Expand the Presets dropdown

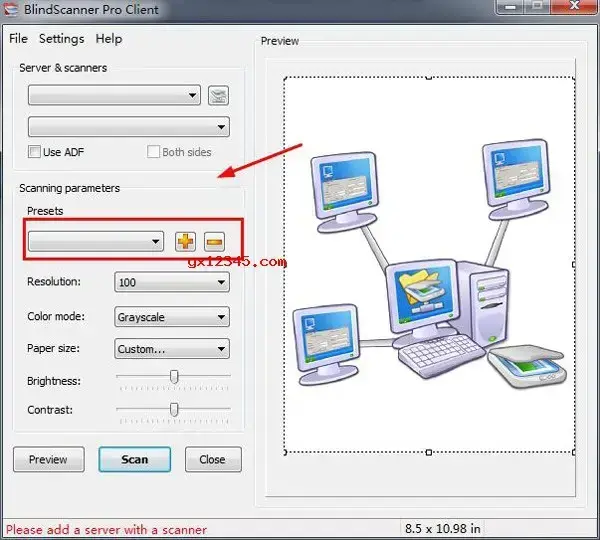pos(96,241)
